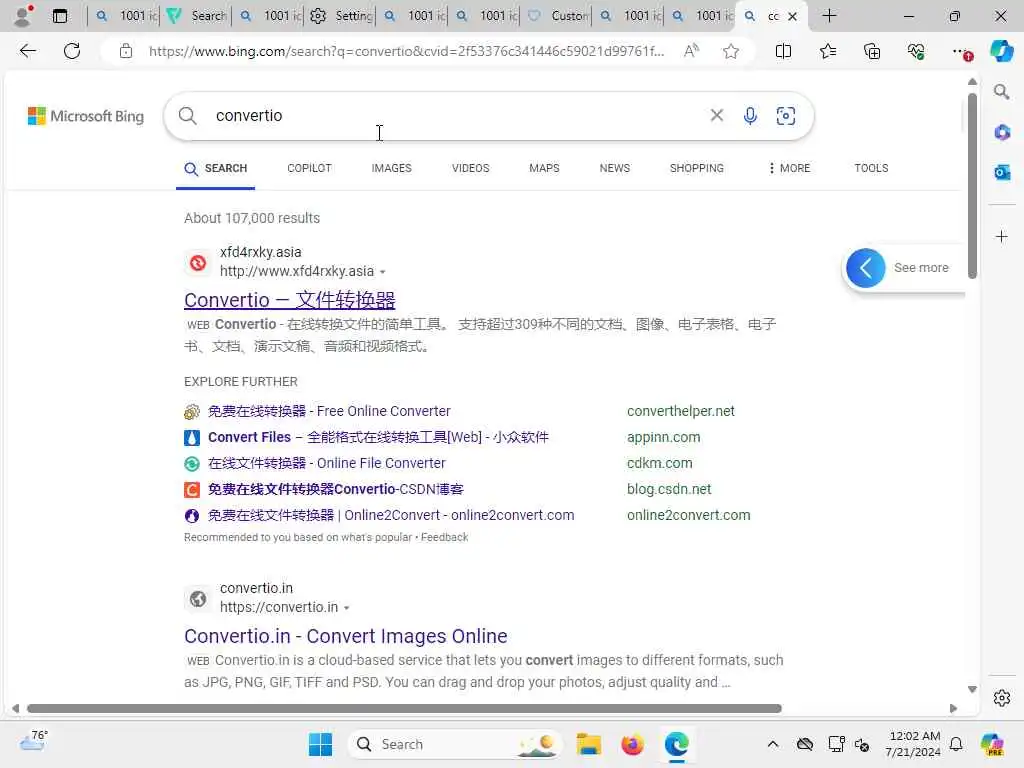Switch to VIDEOS tab
This screenshot has width=1024, height=768.
pos(470,168)
